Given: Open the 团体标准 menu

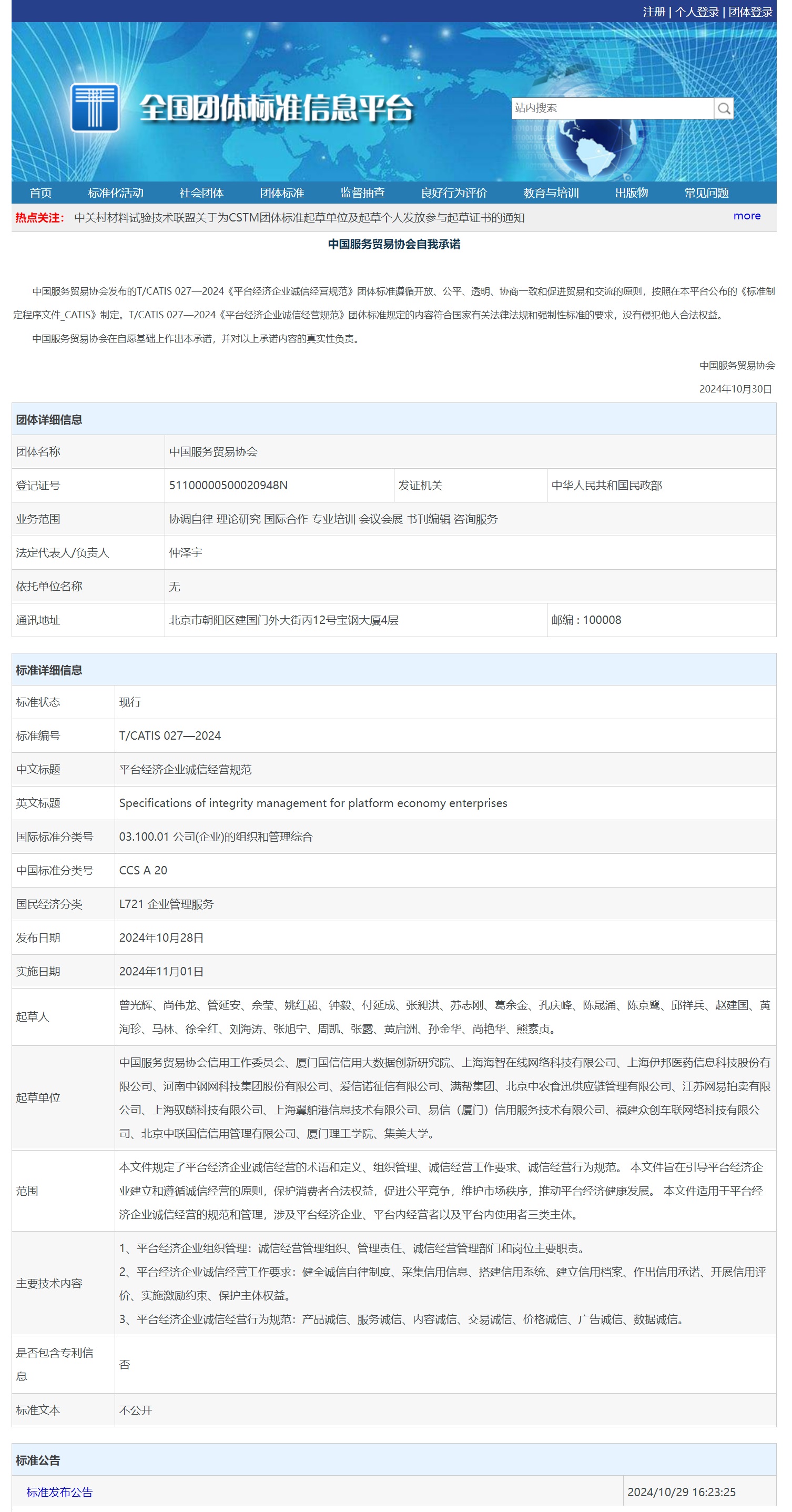Looking at the screenshot, I should point(282,193).
